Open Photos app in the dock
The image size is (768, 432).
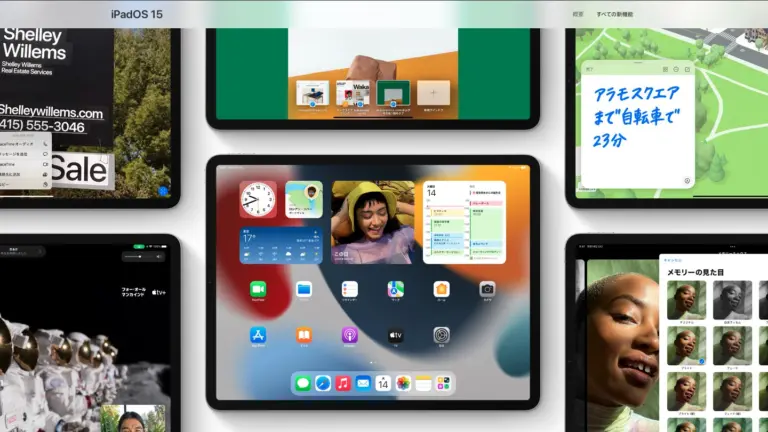403,383
